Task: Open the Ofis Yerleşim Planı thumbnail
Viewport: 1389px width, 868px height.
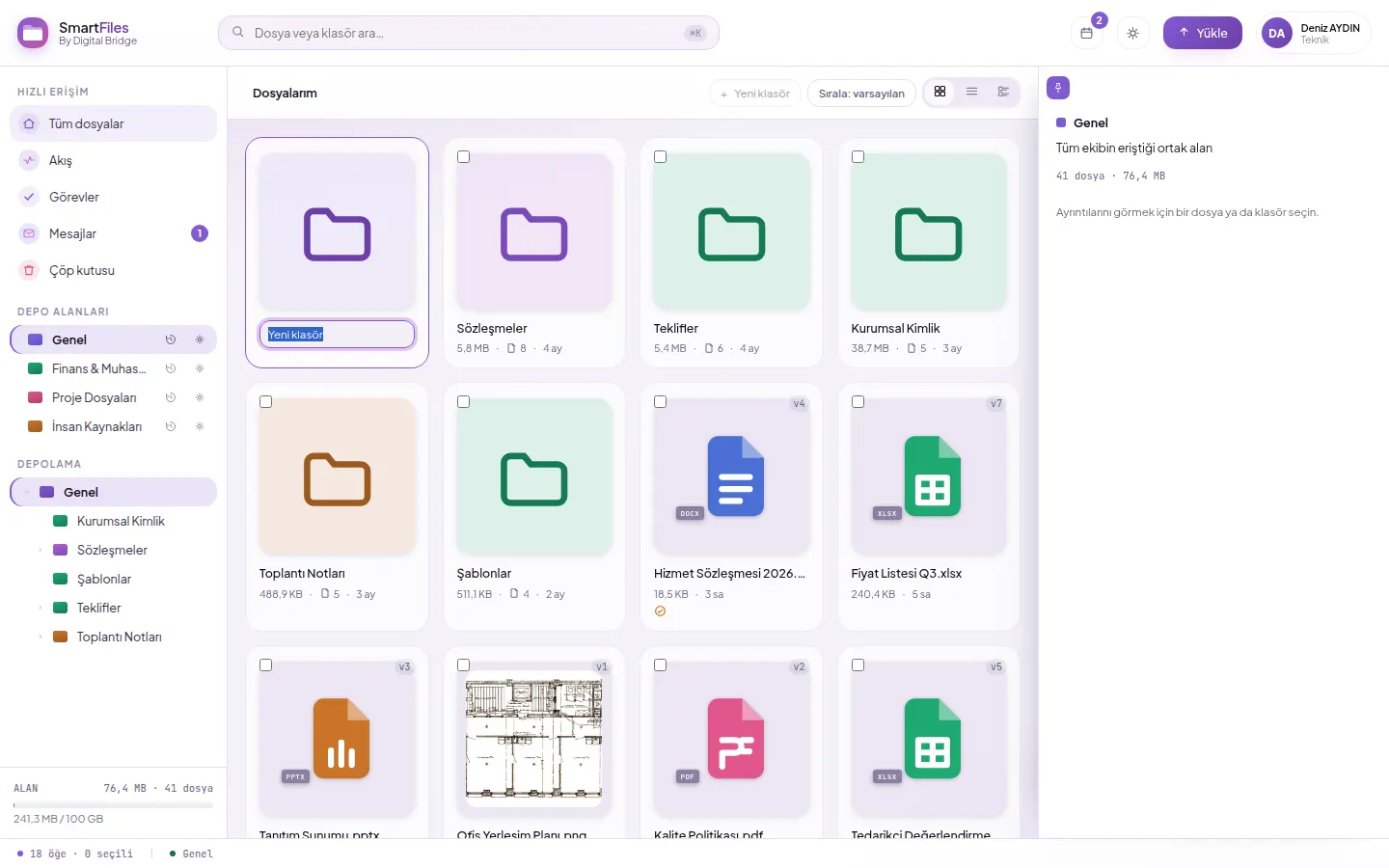Action: click(x=534, y=739)
